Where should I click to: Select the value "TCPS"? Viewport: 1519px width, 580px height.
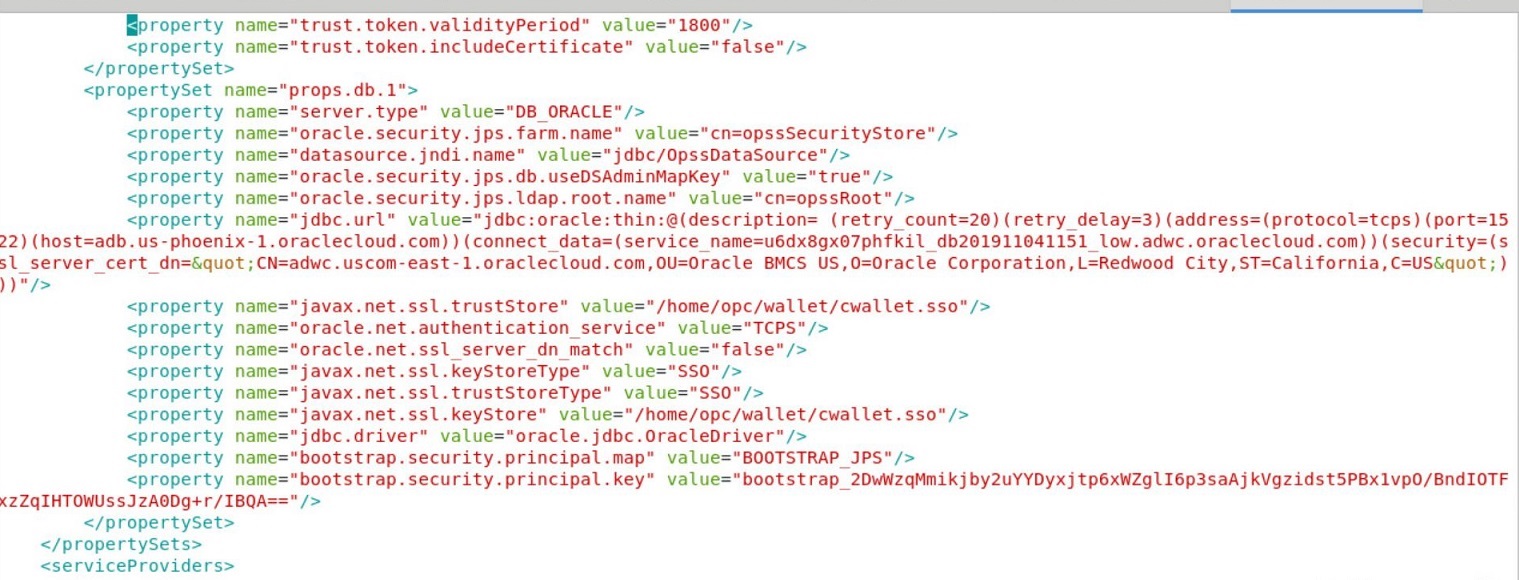tap(777, 328)
